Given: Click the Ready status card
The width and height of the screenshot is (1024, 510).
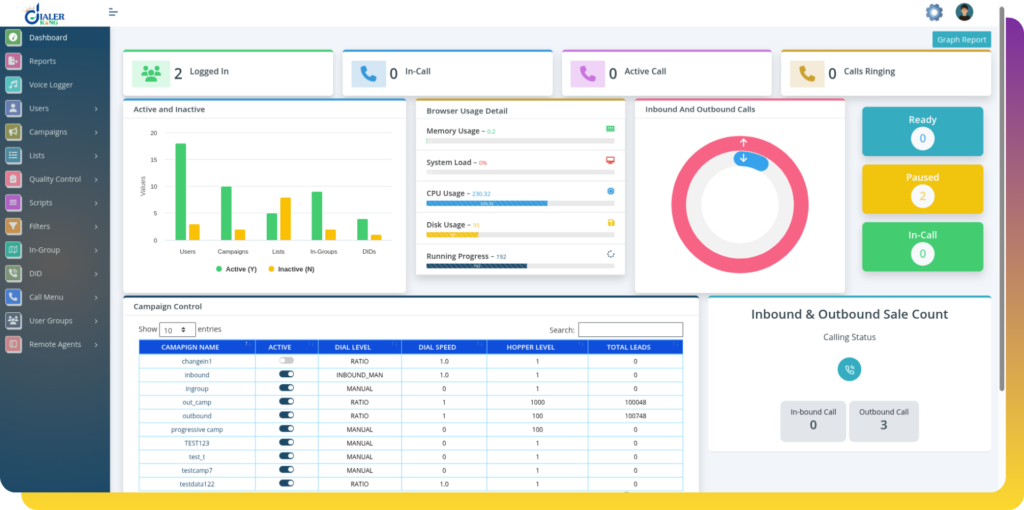Looking at the screenshot, I should coord(922,131).
